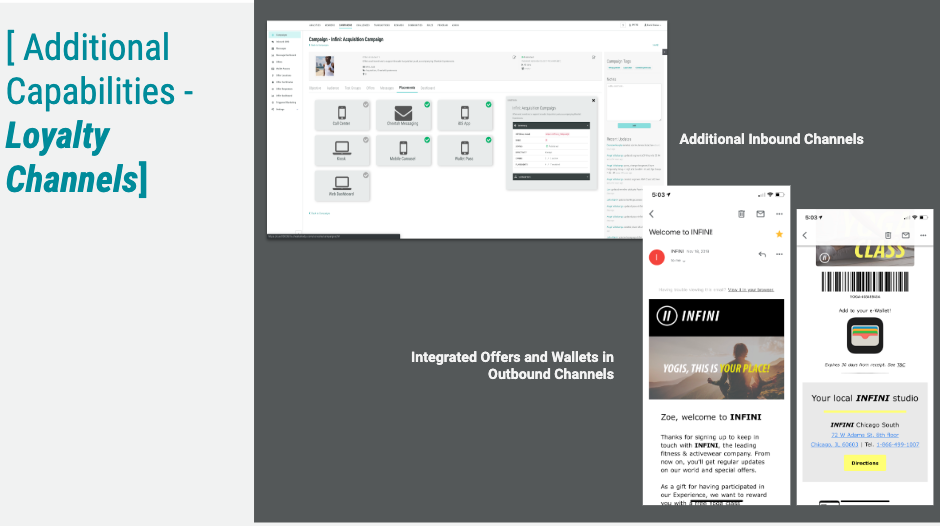The width and height of the screenshot is (940, 526).
Task: Open the Messages tab in campaign
Action: click(386, 88)
